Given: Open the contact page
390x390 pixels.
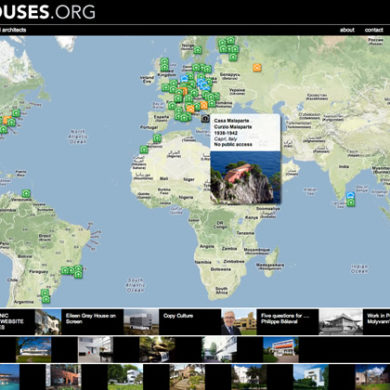Looking at the screenshot, I should pos(374,30).
